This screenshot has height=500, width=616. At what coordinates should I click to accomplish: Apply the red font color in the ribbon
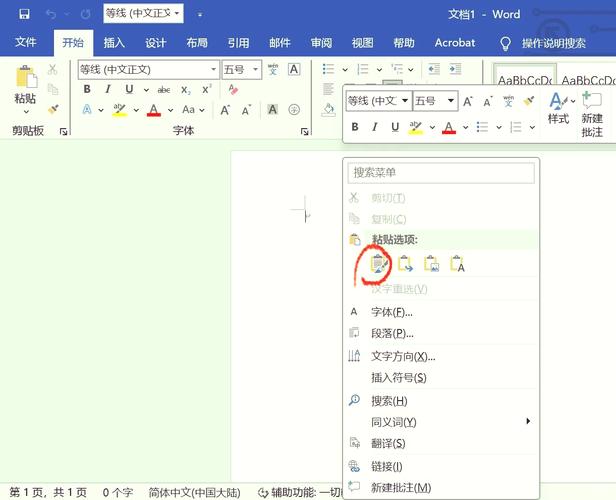coord(154,110)
